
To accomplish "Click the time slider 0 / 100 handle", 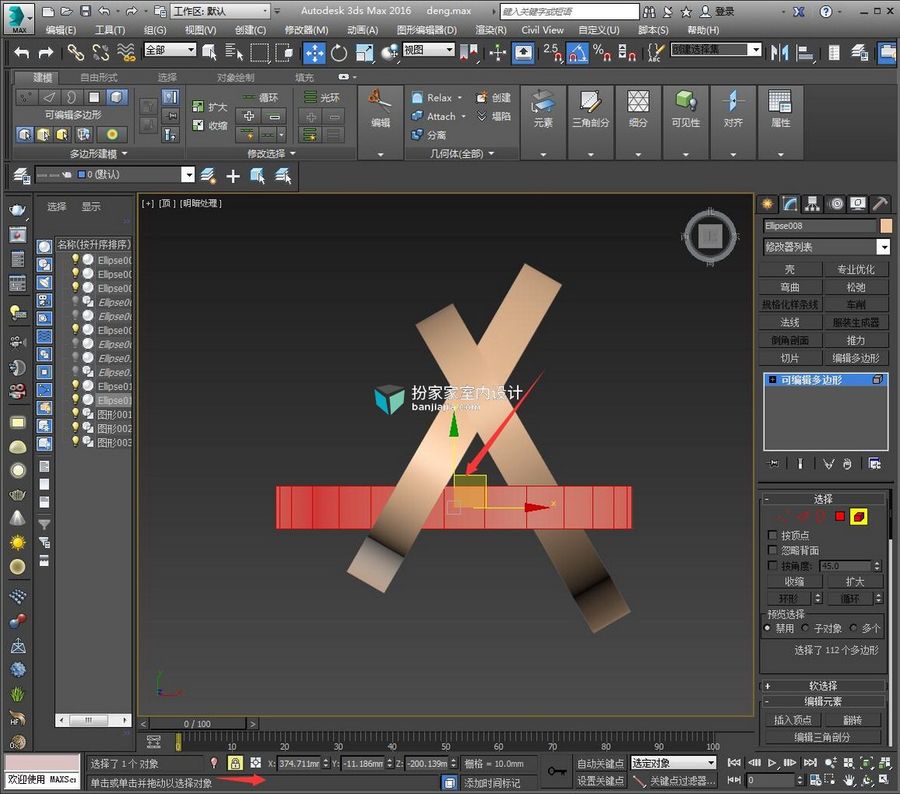I will point(197,723).
